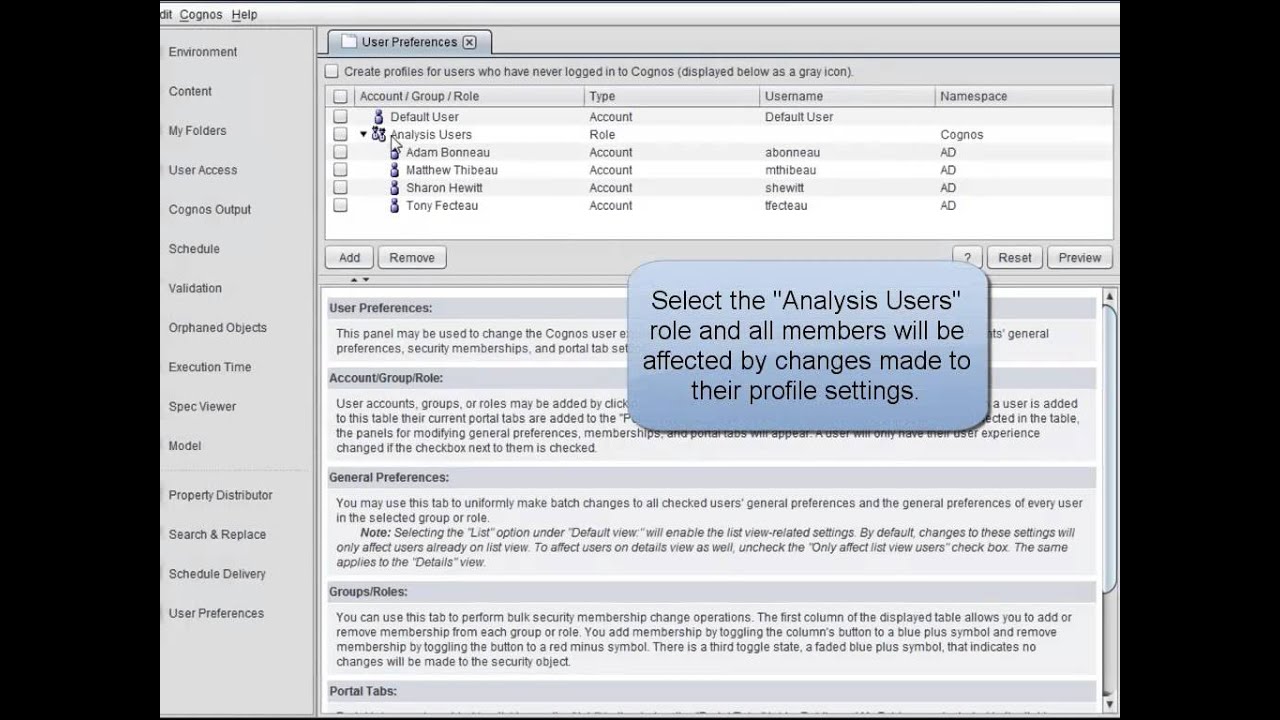Sort by Namespace column header

click(x=1024, y=97)
